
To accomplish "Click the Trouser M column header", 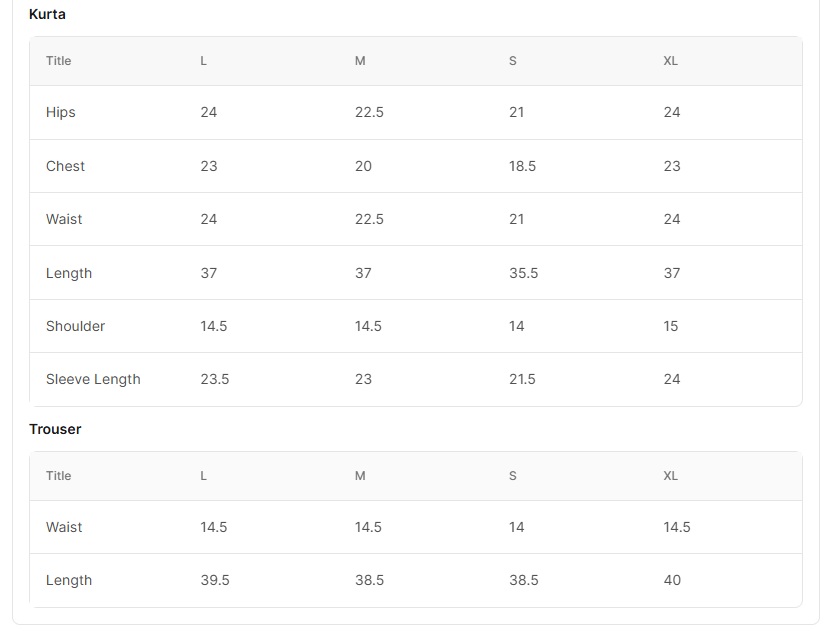I will [360, 475].
